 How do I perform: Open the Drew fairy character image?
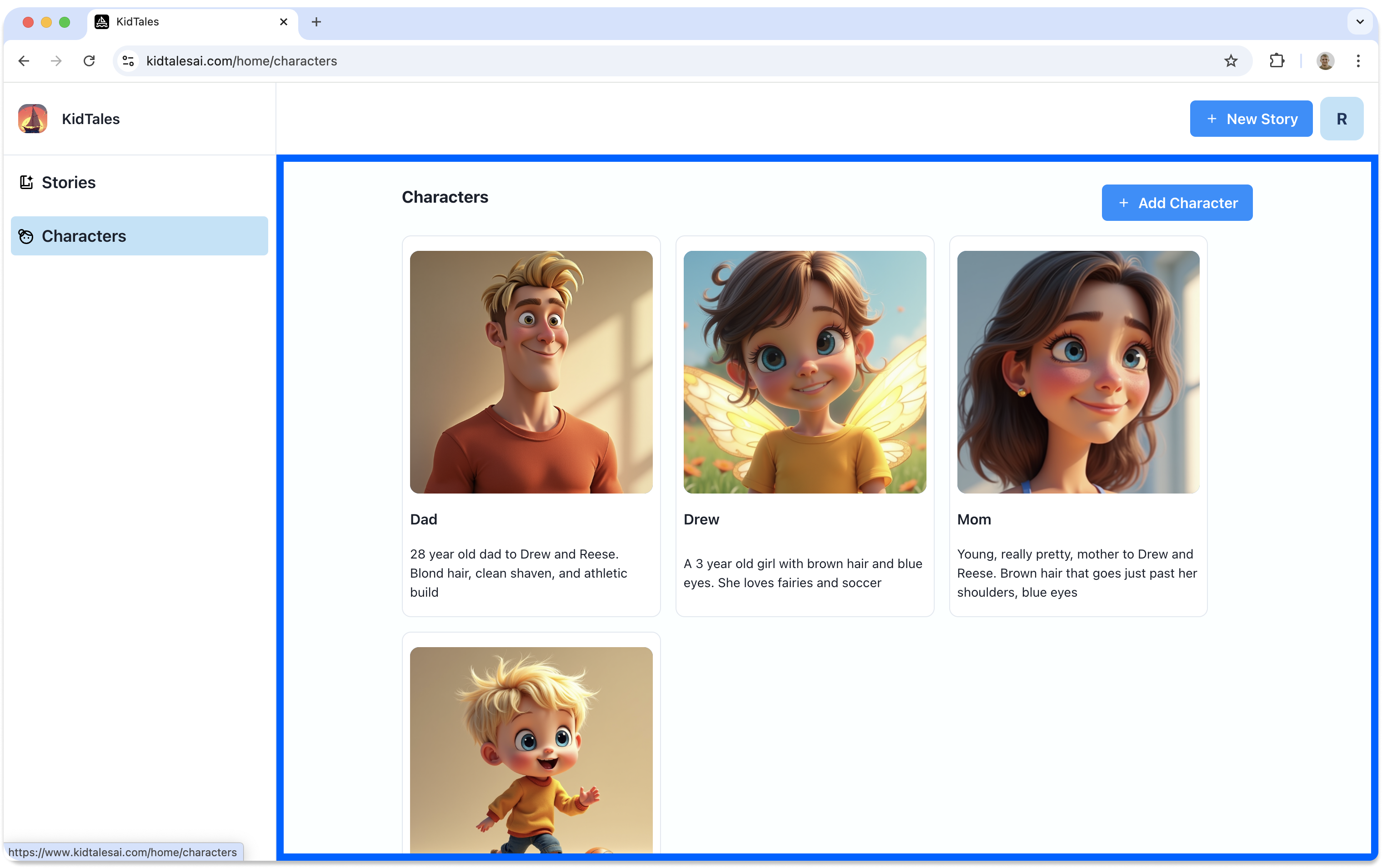804,372
